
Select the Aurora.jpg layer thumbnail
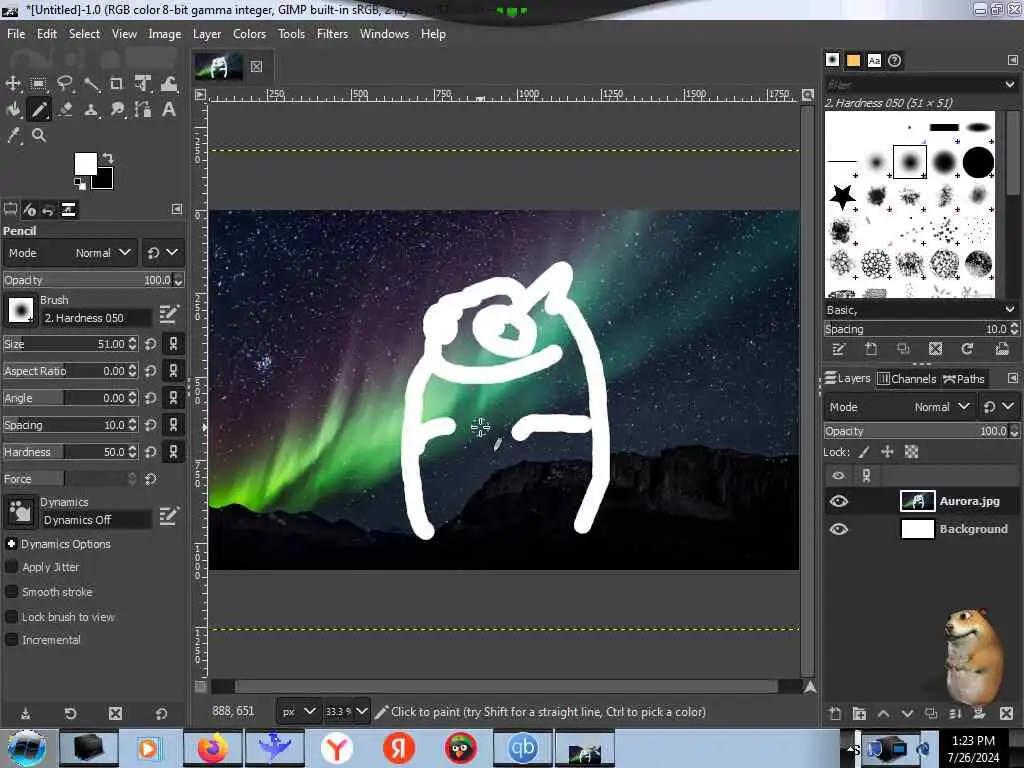point(918,502)
